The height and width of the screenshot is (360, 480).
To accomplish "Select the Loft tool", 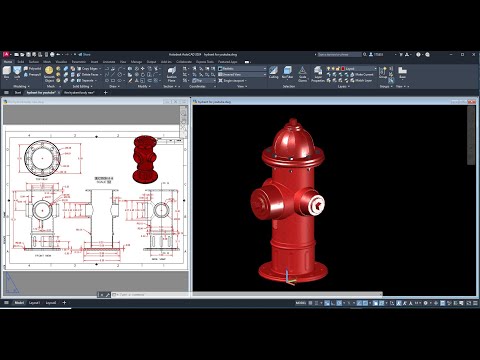I will pos(17,72).
